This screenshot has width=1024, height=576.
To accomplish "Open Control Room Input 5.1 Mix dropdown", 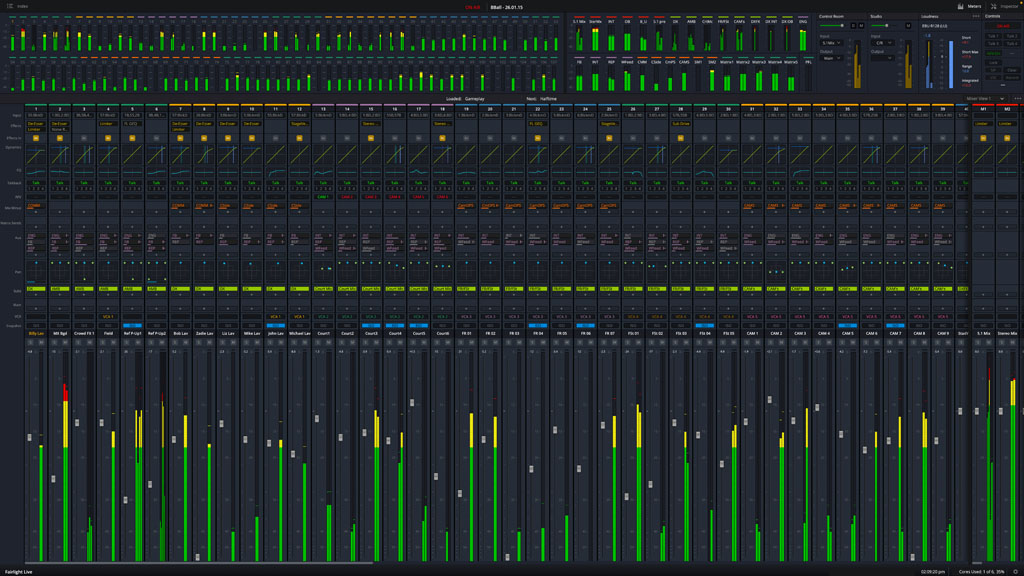I will click(831, 42).
